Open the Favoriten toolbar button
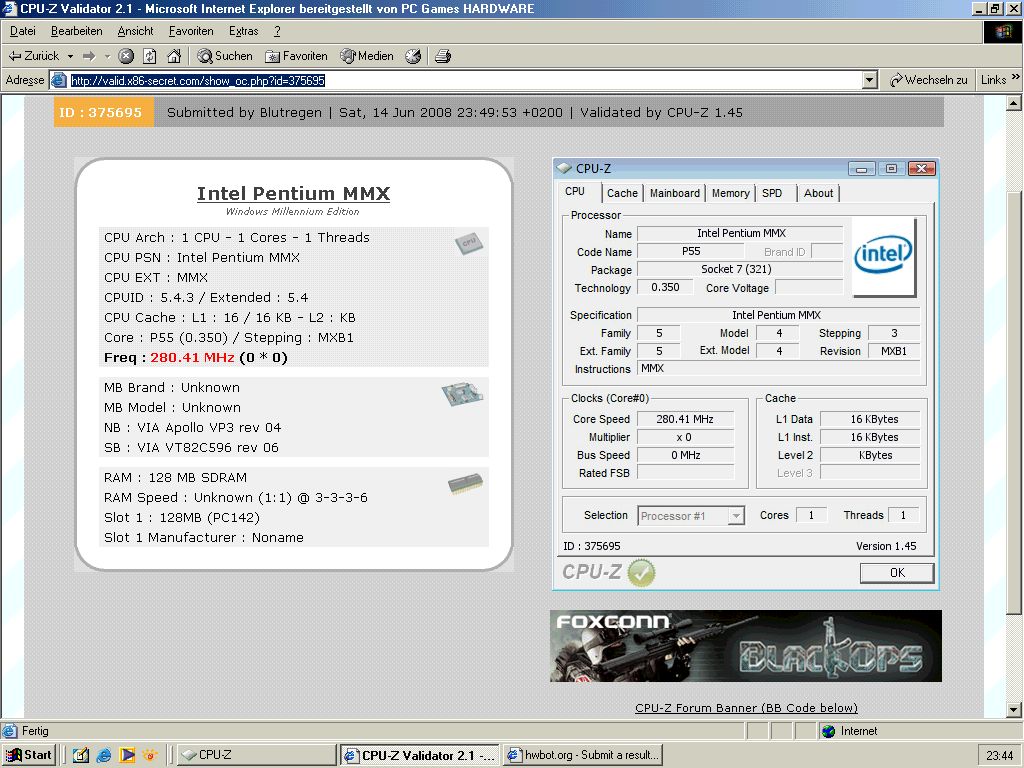 point(296,56)
